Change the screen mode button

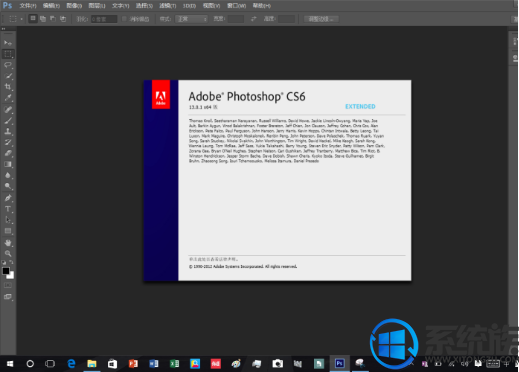pos(8,297)
